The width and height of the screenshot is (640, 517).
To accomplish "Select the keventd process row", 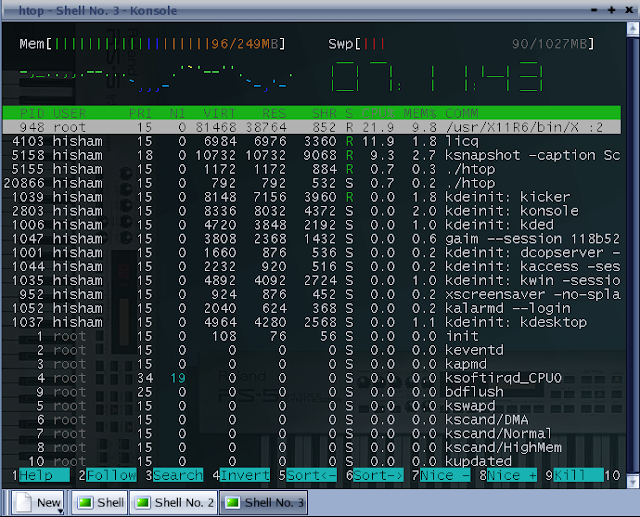I will (312, 350).
